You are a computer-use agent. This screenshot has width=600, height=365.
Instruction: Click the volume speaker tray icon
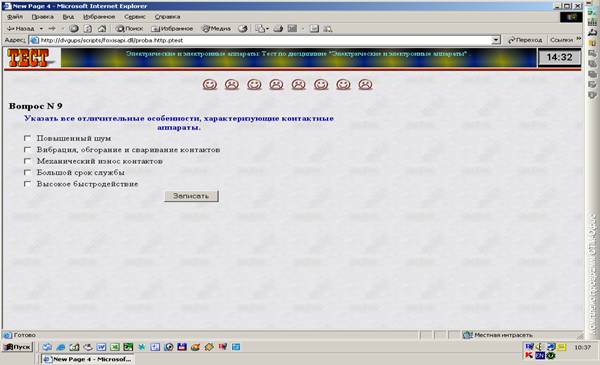click(540, 347)
